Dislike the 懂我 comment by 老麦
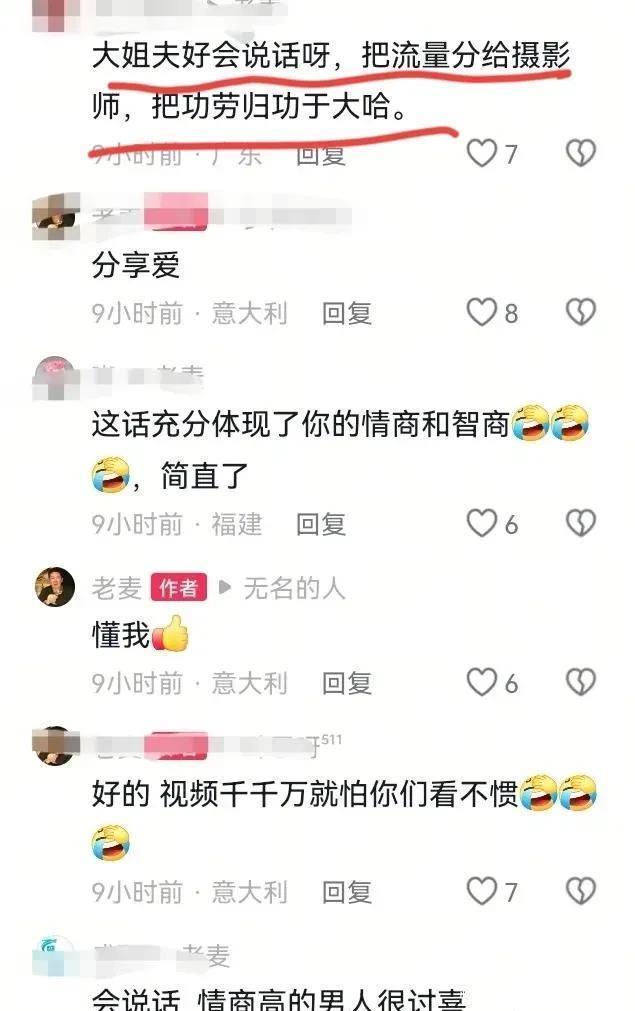The width and height of the screenshot is (635, 1011). click(581, 682)
